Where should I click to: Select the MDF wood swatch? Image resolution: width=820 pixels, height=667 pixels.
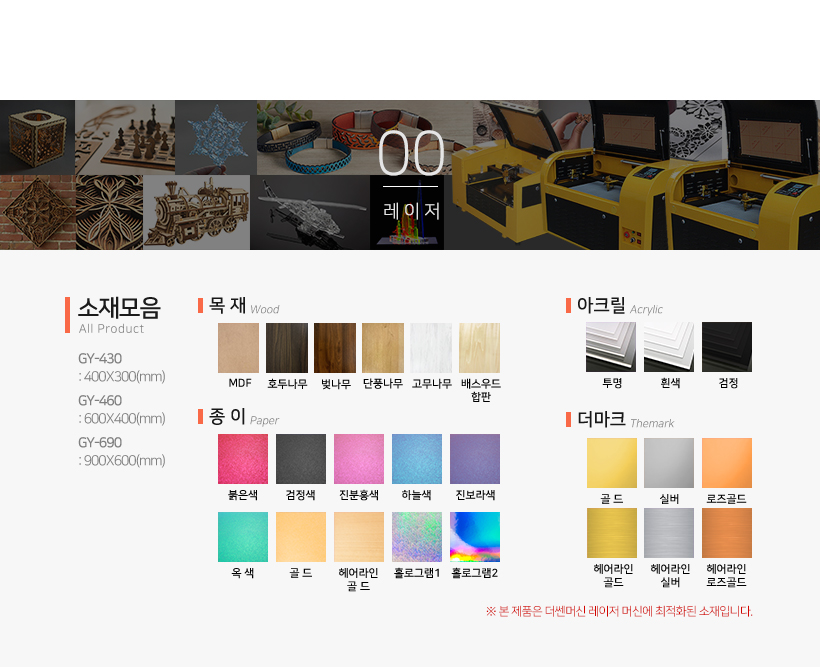point(238,348)
